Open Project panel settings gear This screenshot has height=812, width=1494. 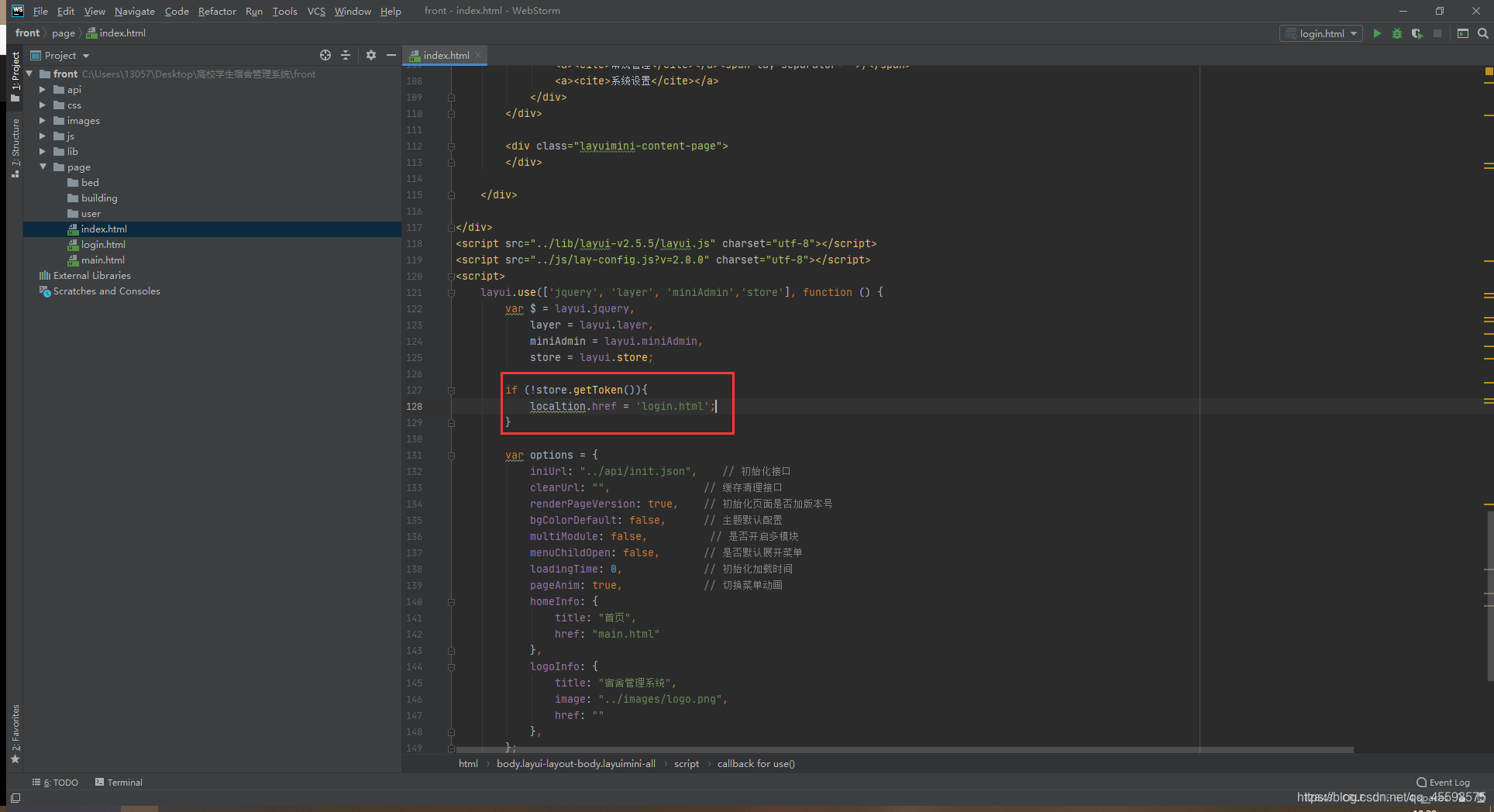pyautogui.click(x=371, y=55)
